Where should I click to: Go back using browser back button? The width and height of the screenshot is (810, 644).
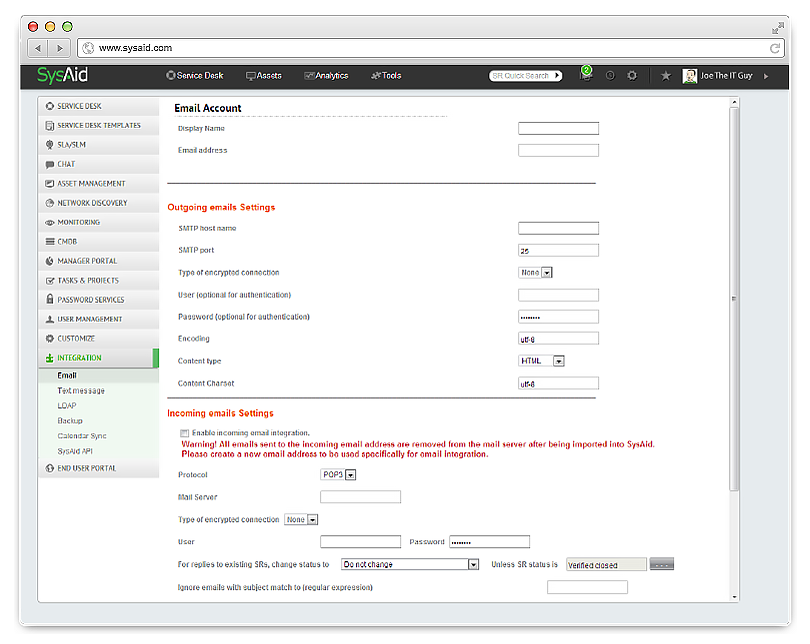38,48
